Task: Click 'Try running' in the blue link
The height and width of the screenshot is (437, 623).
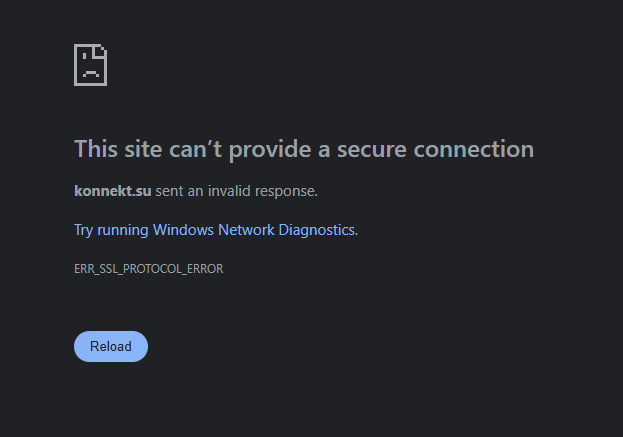Action: 111,230
